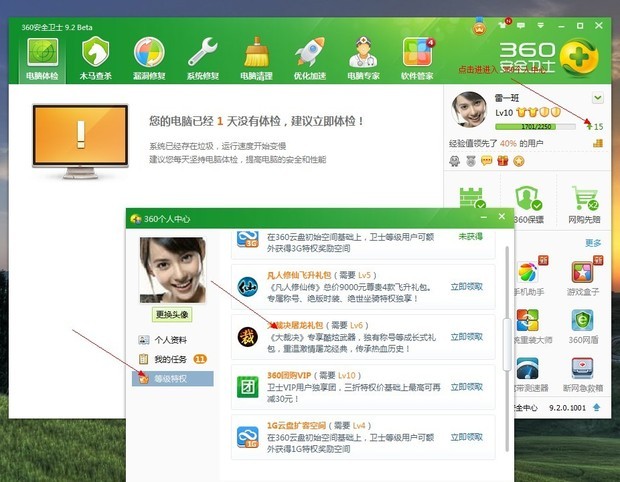
Task: Click the Lv10 level label
Action: coord(504,113)
